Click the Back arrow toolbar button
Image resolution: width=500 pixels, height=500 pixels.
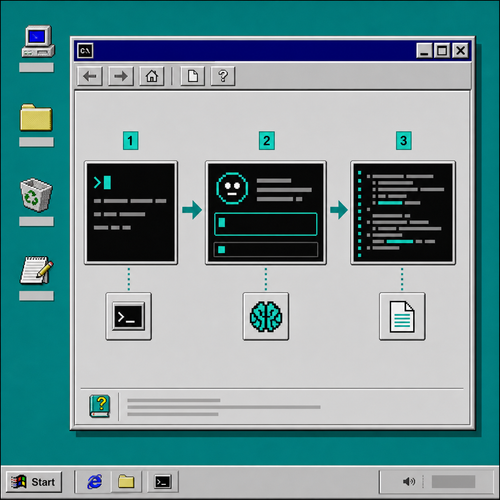(x=90, y=76)
